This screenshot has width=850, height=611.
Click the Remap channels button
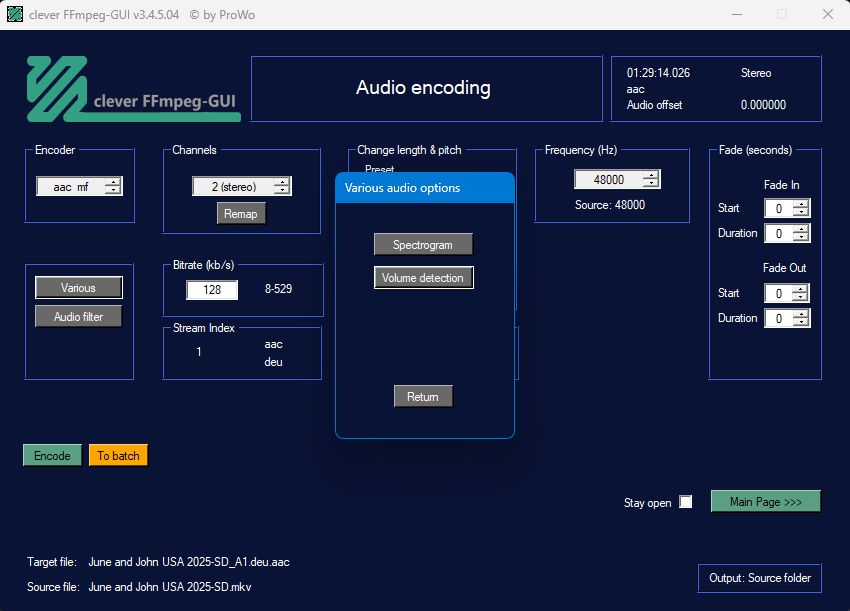(241, 214)
